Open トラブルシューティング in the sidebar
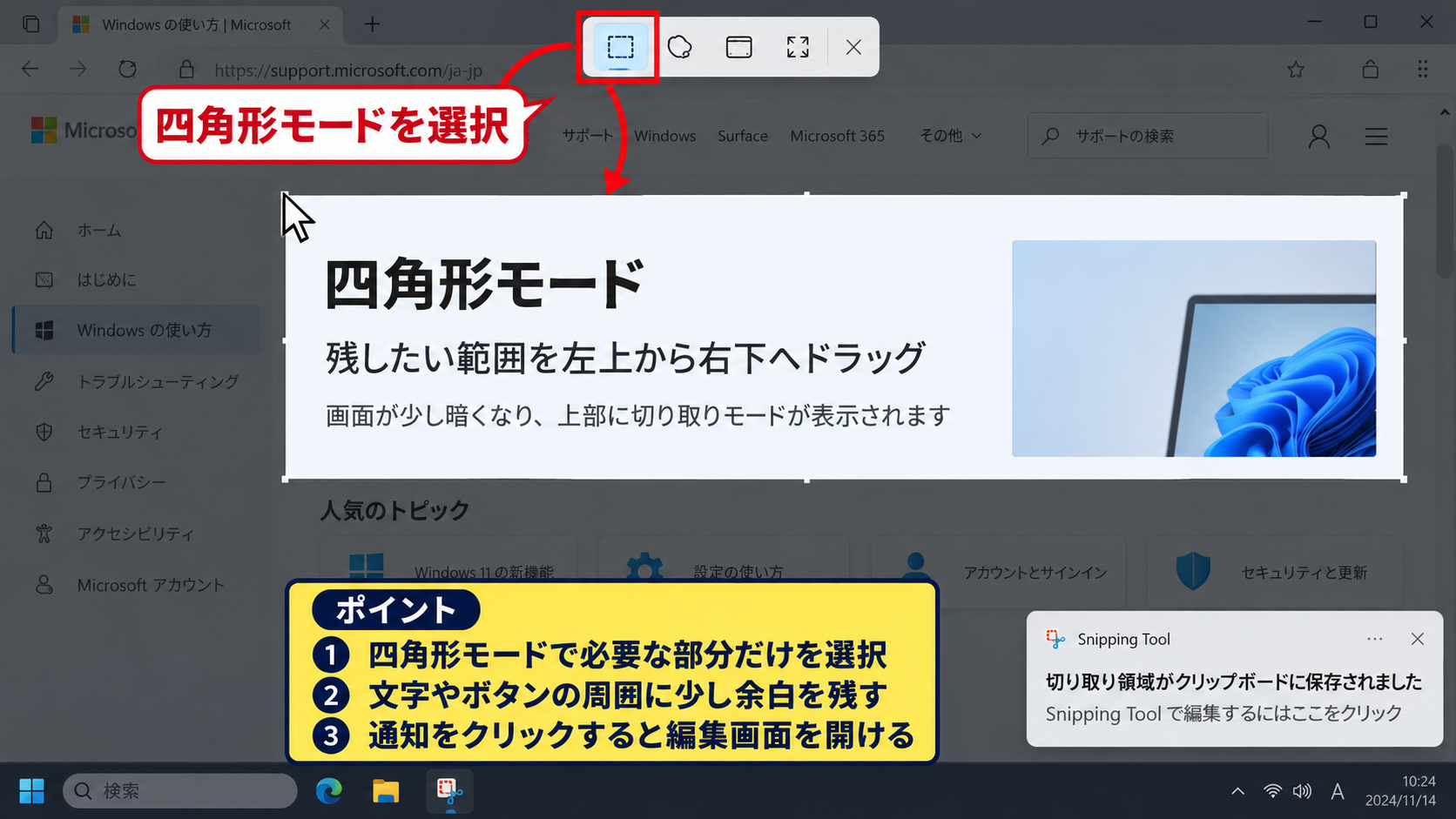 [136, 381]
